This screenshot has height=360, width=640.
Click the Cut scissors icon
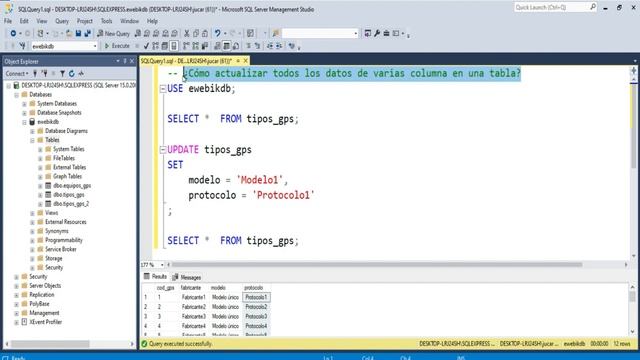point(187,33)
